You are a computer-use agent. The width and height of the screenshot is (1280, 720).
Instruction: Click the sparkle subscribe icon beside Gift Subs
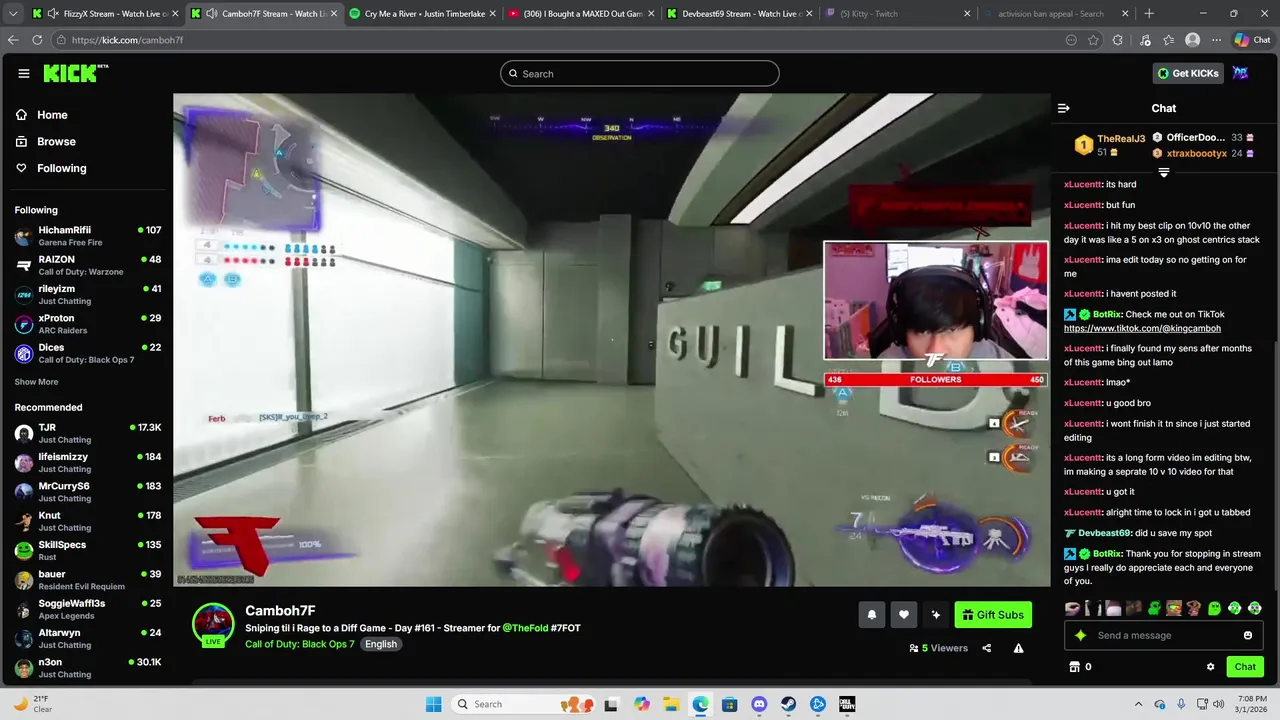pyautogui.click(x=936, y=615)
